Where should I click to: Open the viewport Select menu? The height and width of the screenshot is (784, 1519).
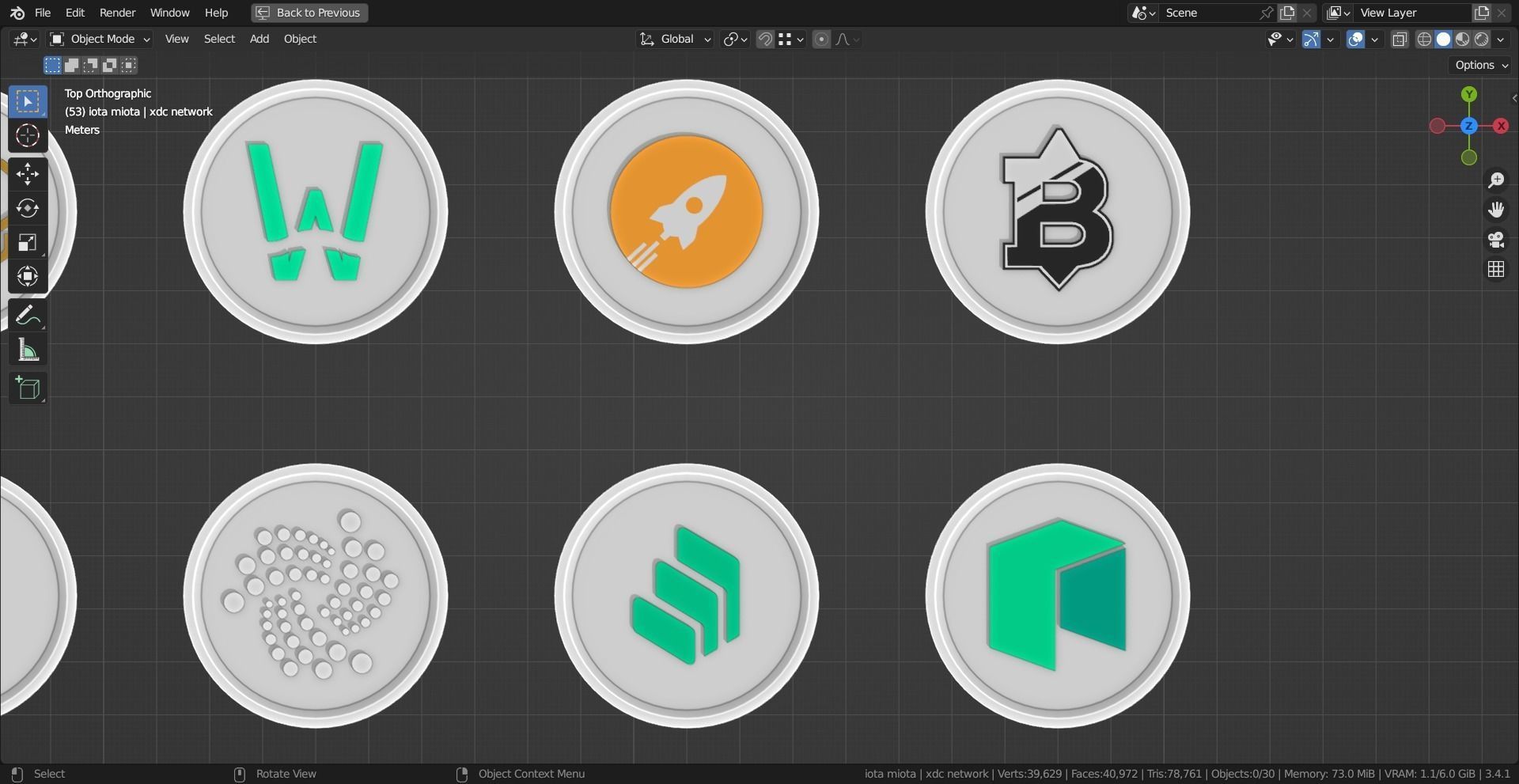(219, 39)
